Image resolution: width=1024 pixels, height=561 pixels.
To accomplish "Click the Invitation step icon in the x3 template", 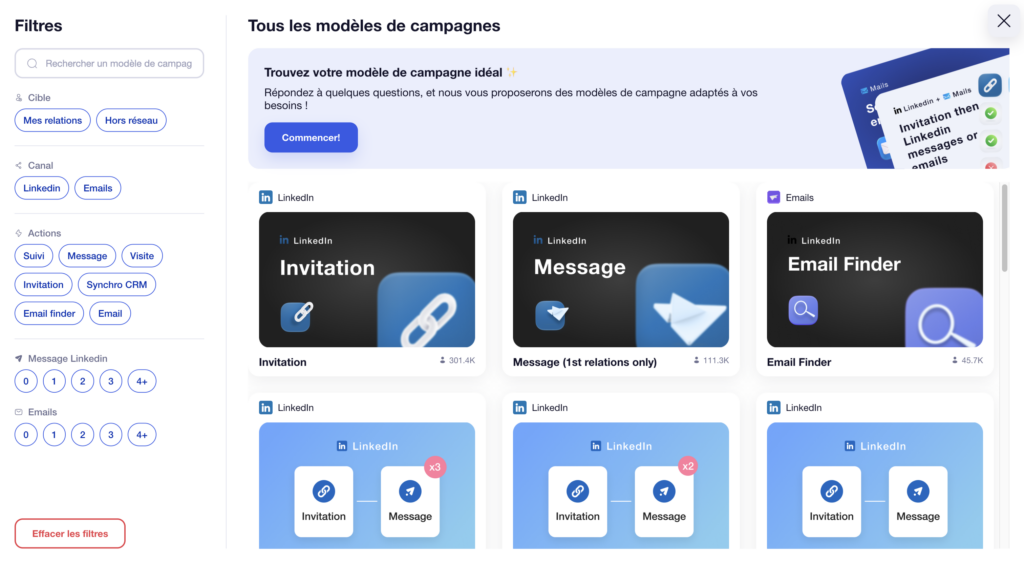I will pos(323,491).
